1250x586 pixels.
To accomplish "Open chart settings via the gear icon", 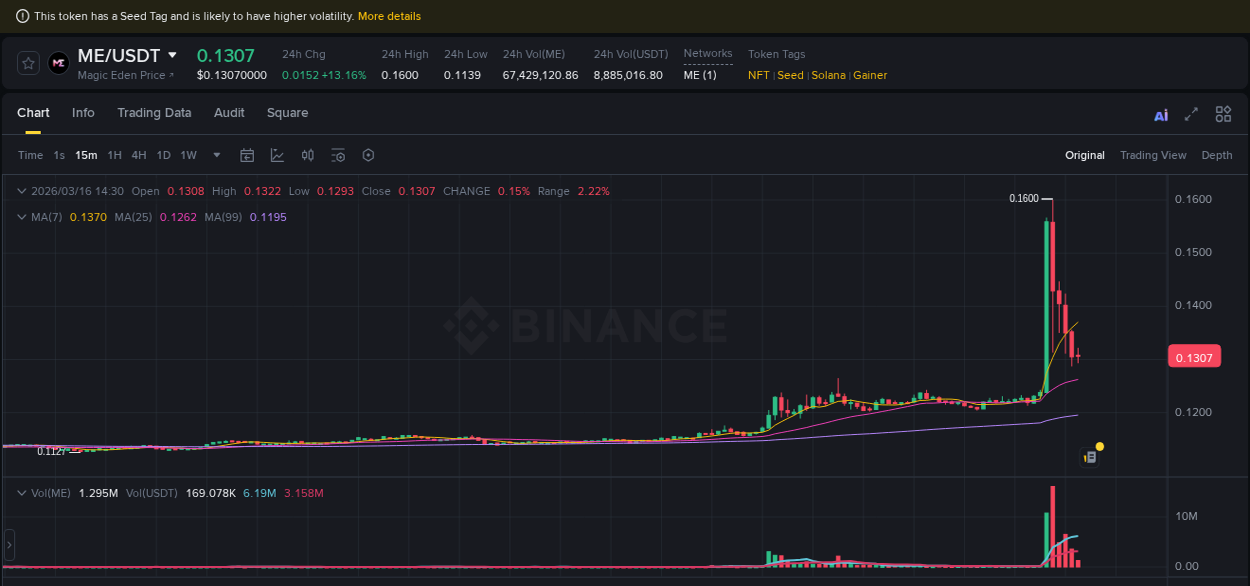I will pyautogui.click(x=367, y=155).
